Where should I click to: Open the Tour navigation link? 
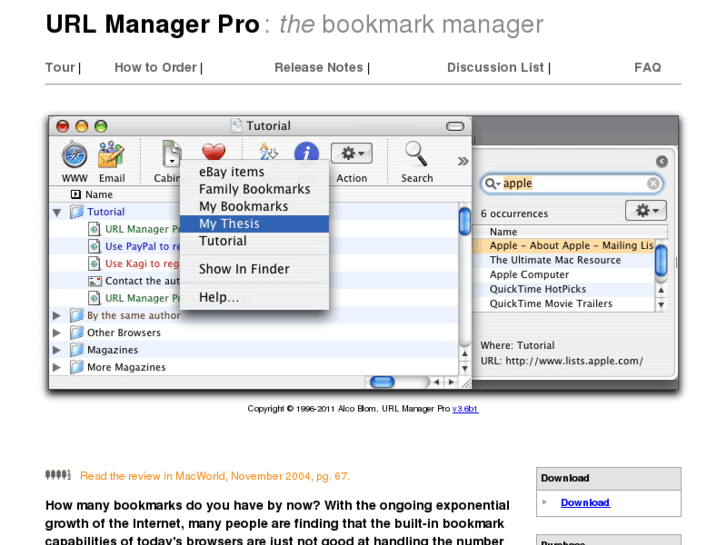tap(60, 68)
